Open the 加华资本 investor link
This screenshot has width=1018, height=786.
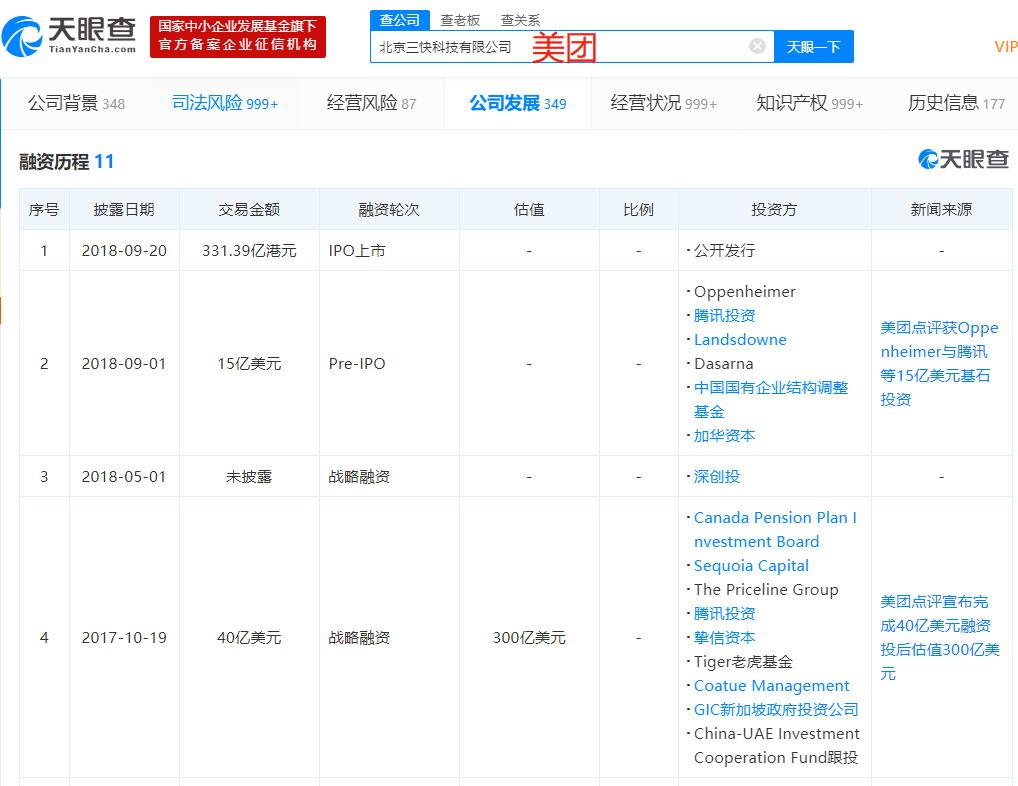tap(725, 436)
